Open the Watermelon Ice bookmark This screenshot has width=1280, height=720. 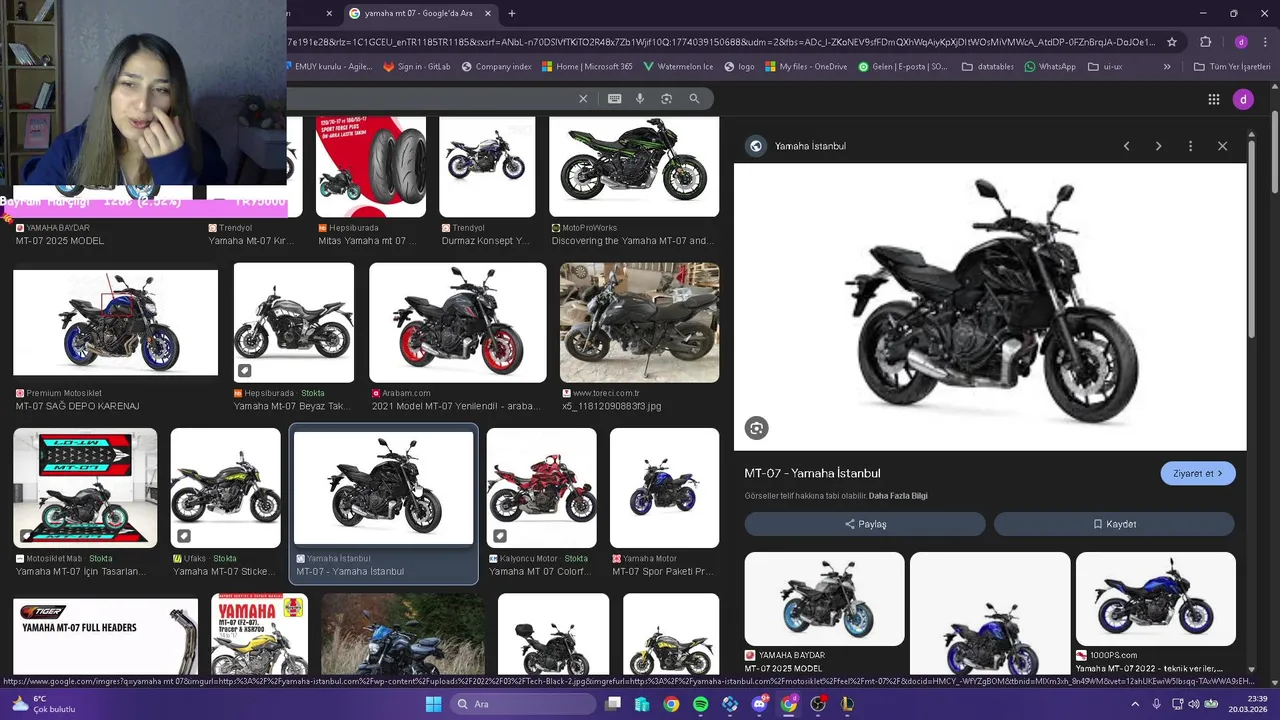tap(678, 67)
